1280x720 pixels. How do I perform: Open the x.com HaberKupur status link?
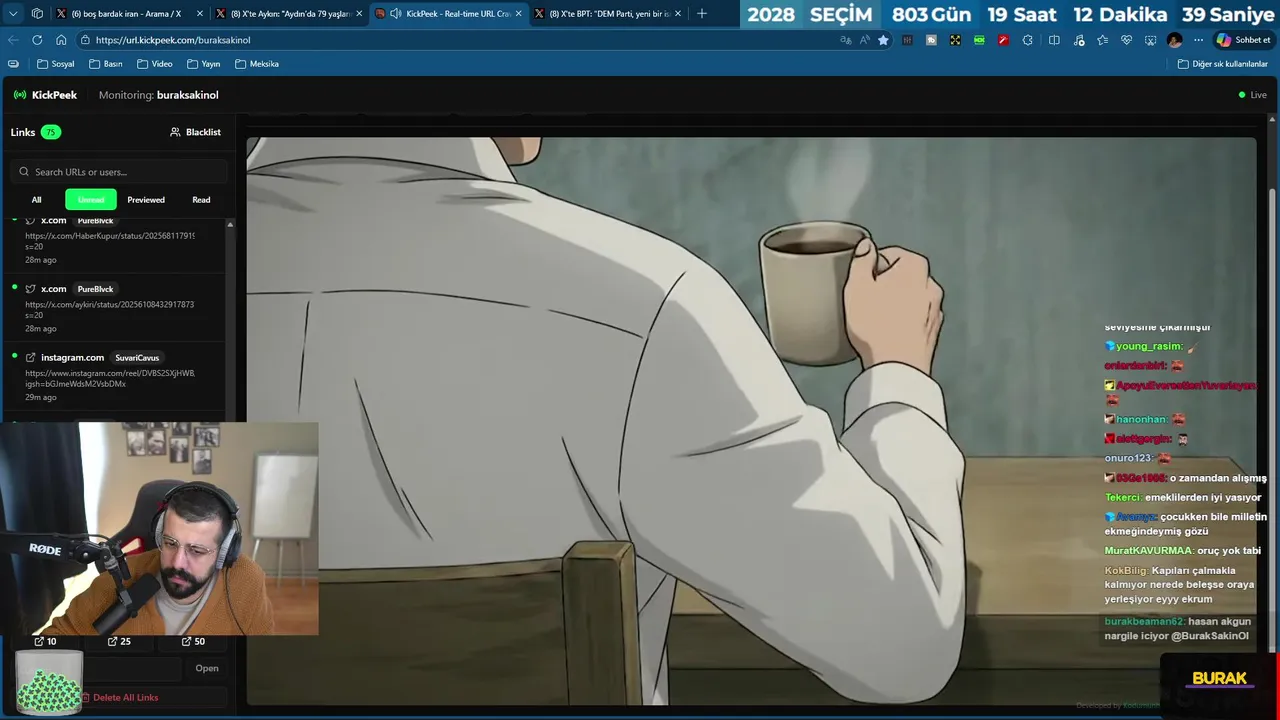click(110, 240)
